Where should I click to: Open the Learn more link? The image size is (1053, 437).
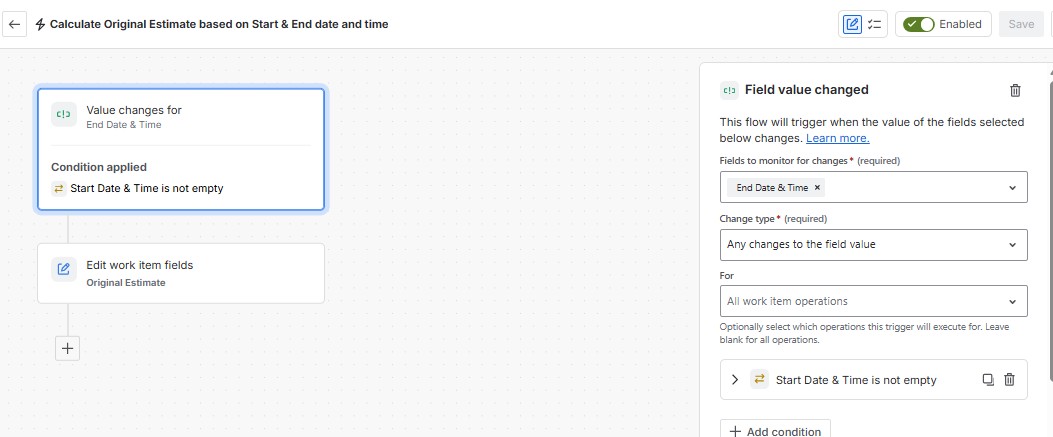coord(837,138)
